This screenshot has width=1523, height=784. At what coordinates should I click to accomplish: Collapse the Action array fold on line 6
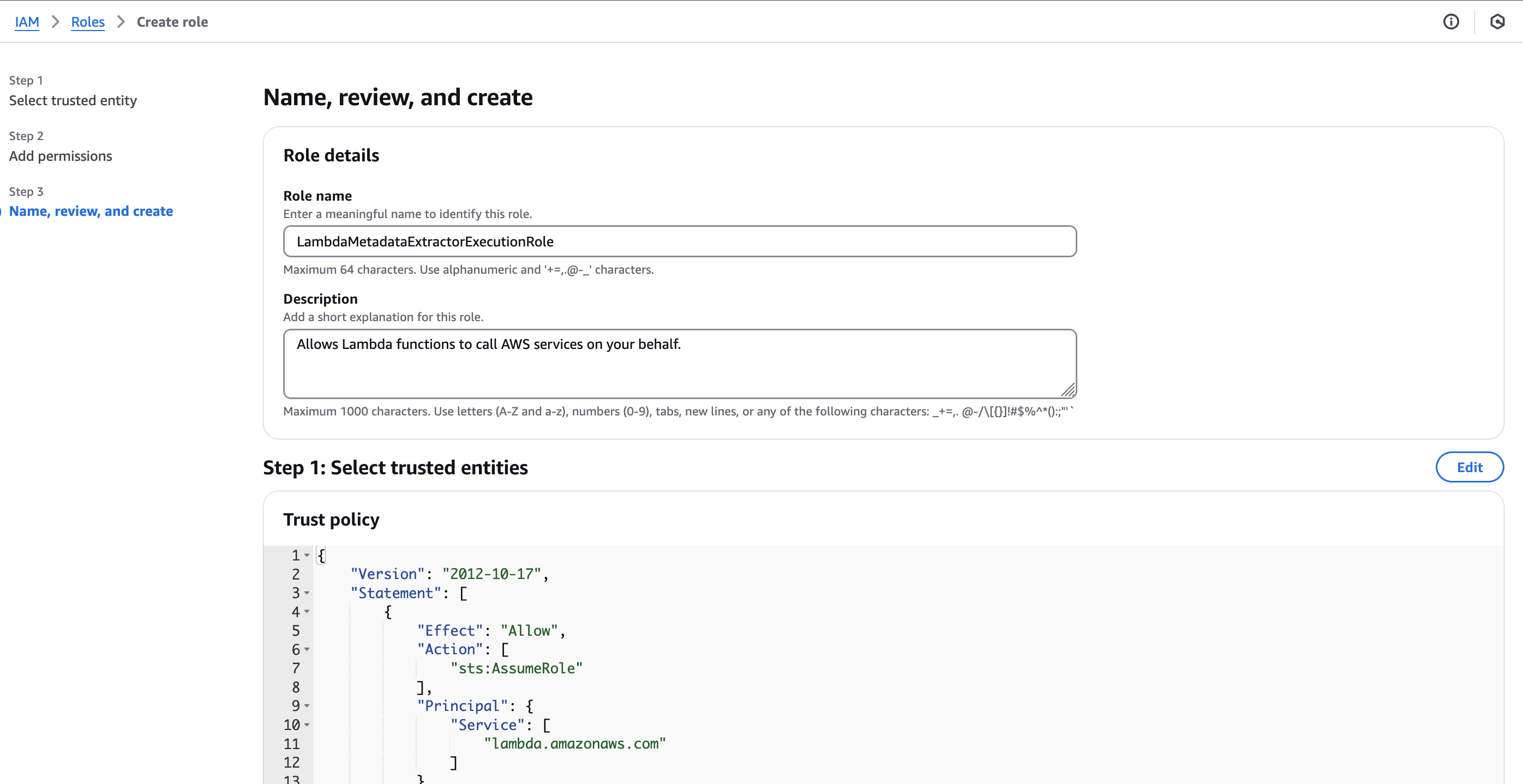pos(307,649)
